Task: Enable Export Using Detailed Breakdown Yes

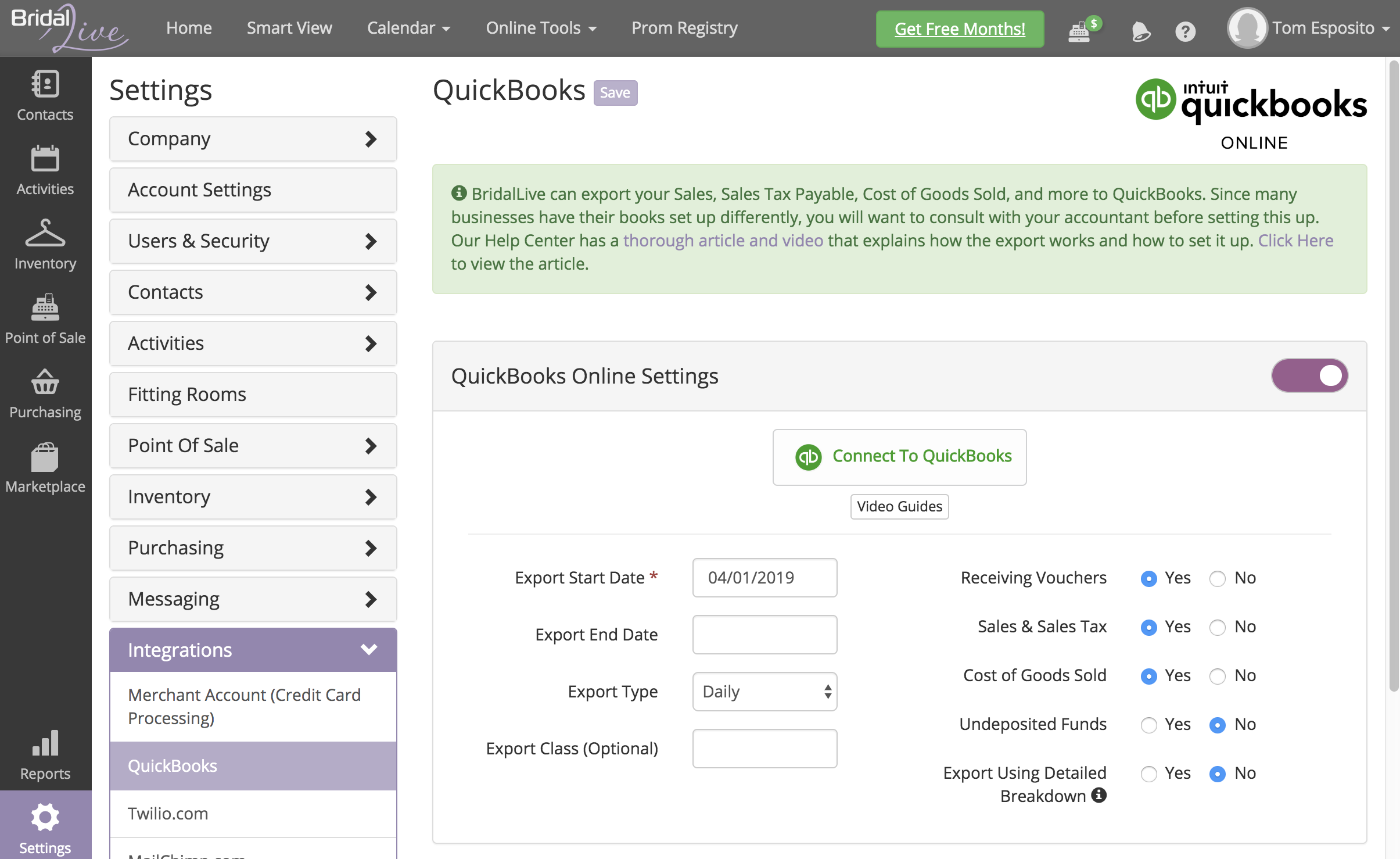Action: coord(1150,773)
